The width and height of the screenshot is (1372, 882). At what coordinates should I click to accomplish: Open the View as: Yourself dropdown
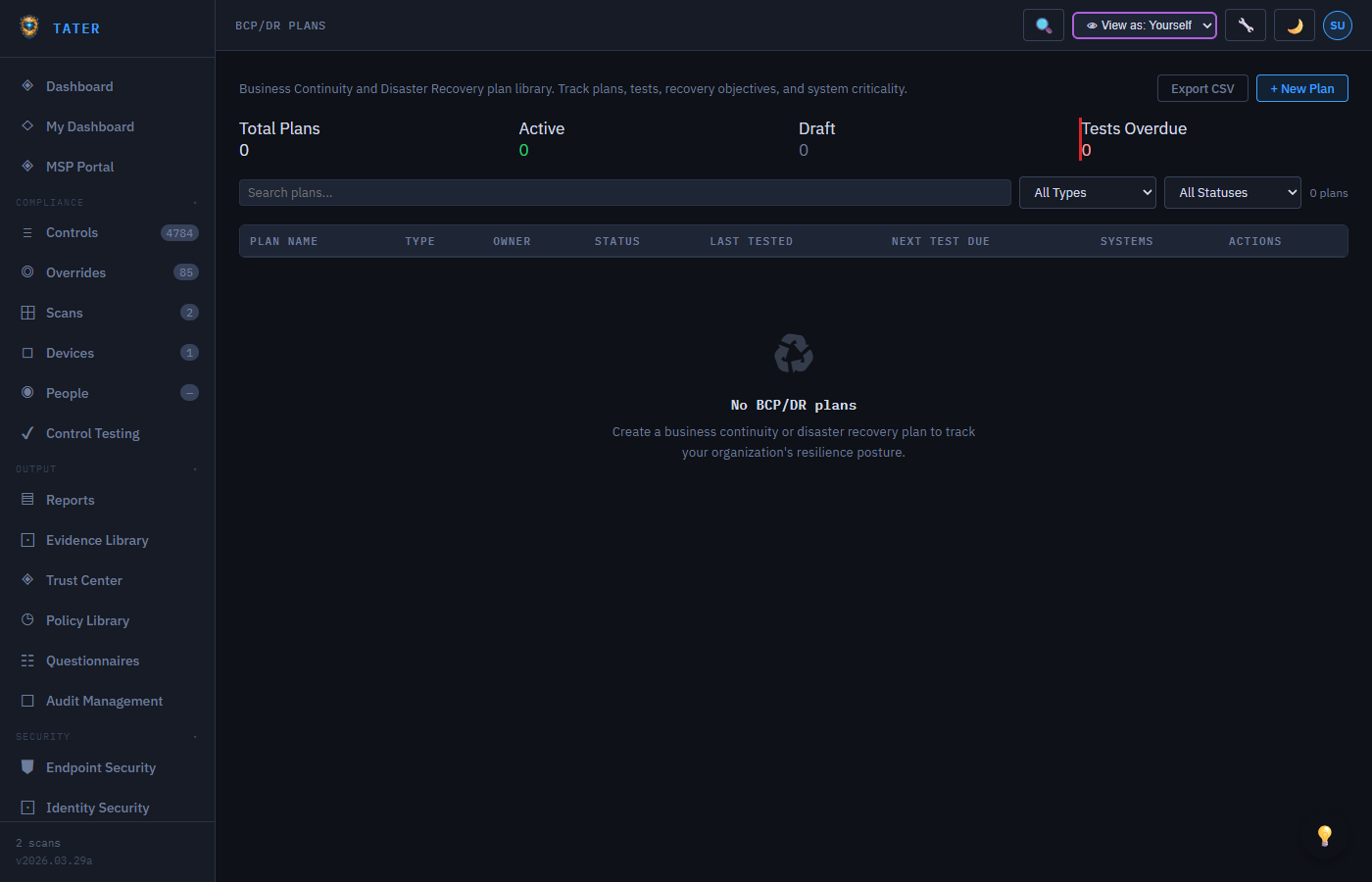[x=1145, y=25]
